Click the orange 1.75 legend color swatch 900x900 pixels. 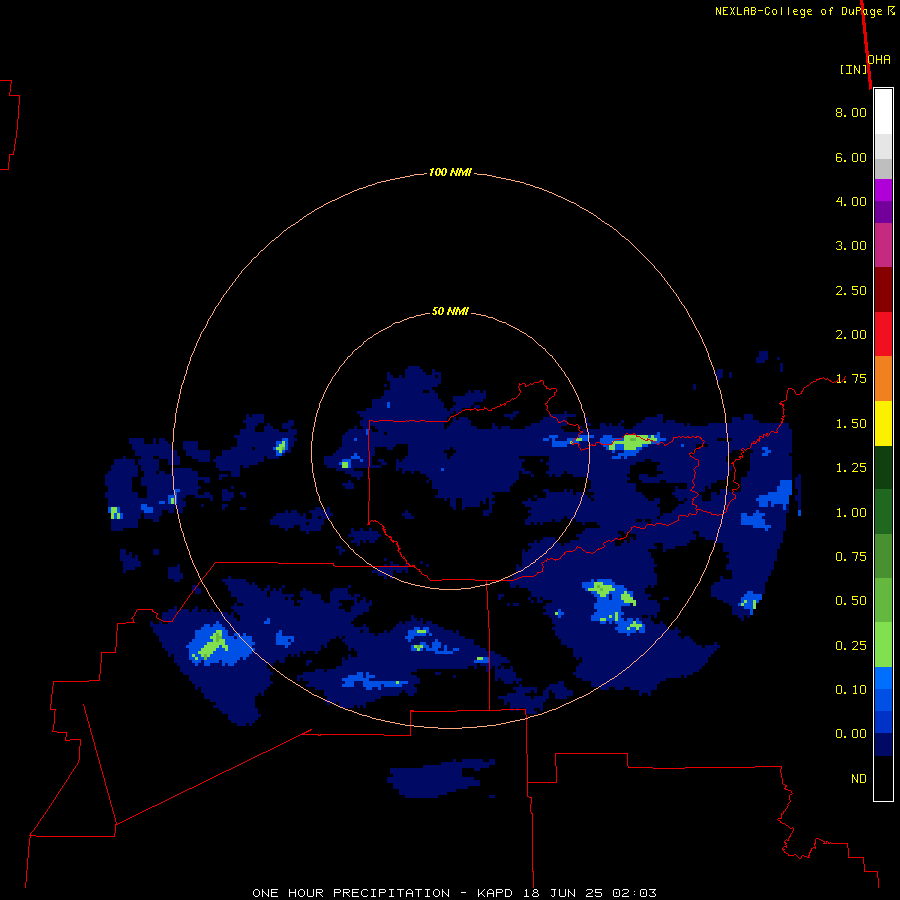883,379
